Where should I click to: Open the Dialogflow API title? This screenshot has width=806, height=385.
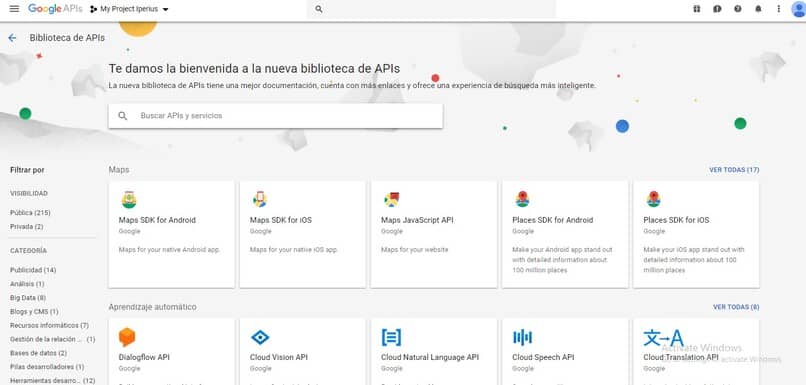pos(144,357)
